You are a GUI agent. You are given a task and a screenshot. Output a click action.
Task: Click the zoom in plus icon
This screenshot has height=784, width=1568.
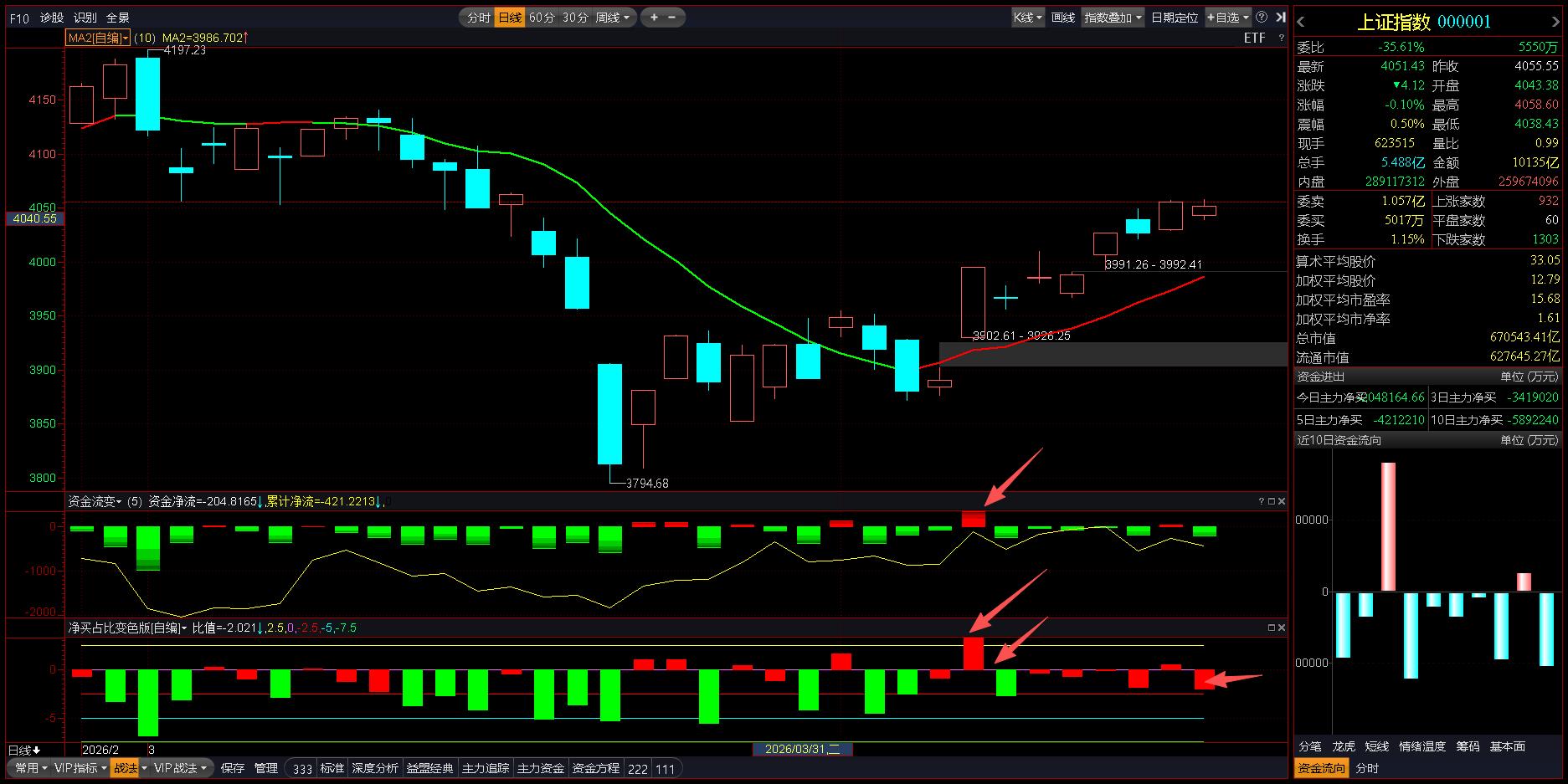coord(654,17)
